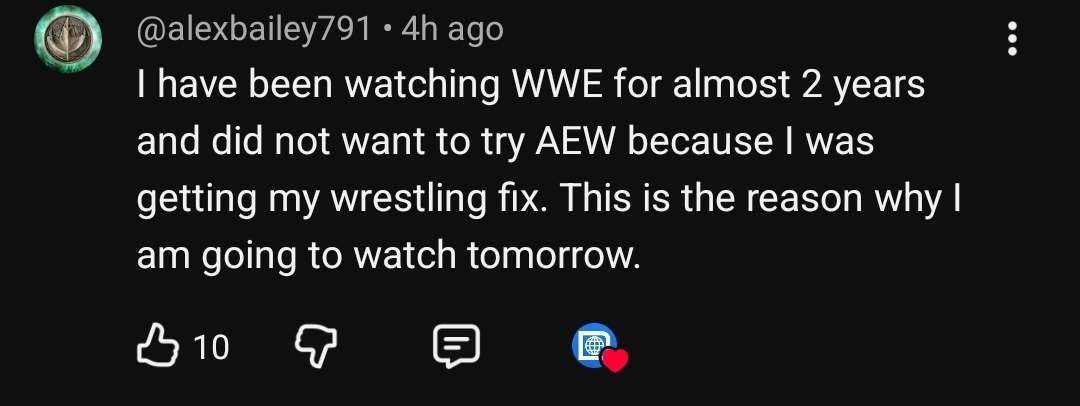
Task: Dislike the comment with the thumbs-down icon
Action: coord(316,345)
